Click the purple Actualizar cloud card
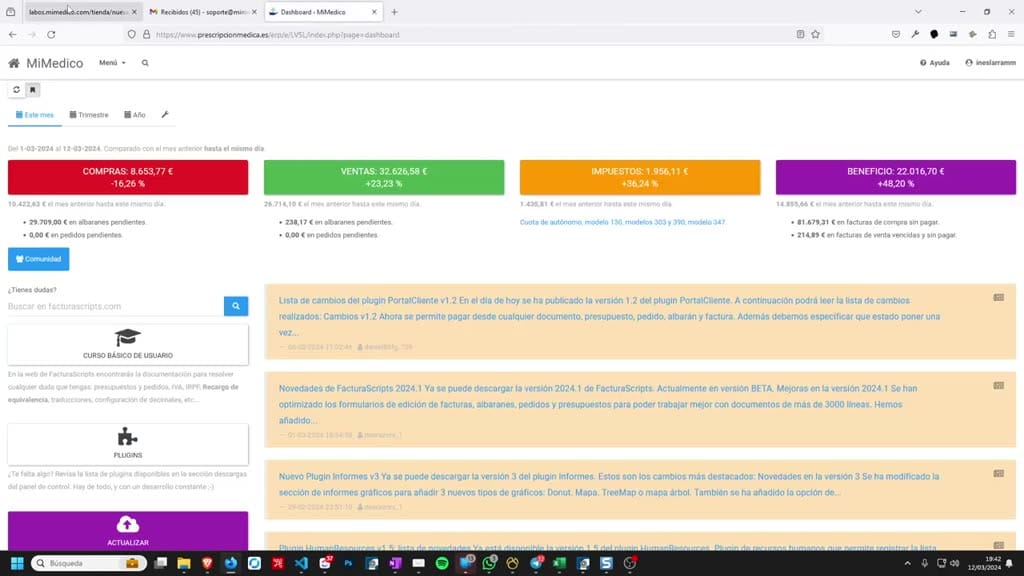 click(x=128, y=531)
